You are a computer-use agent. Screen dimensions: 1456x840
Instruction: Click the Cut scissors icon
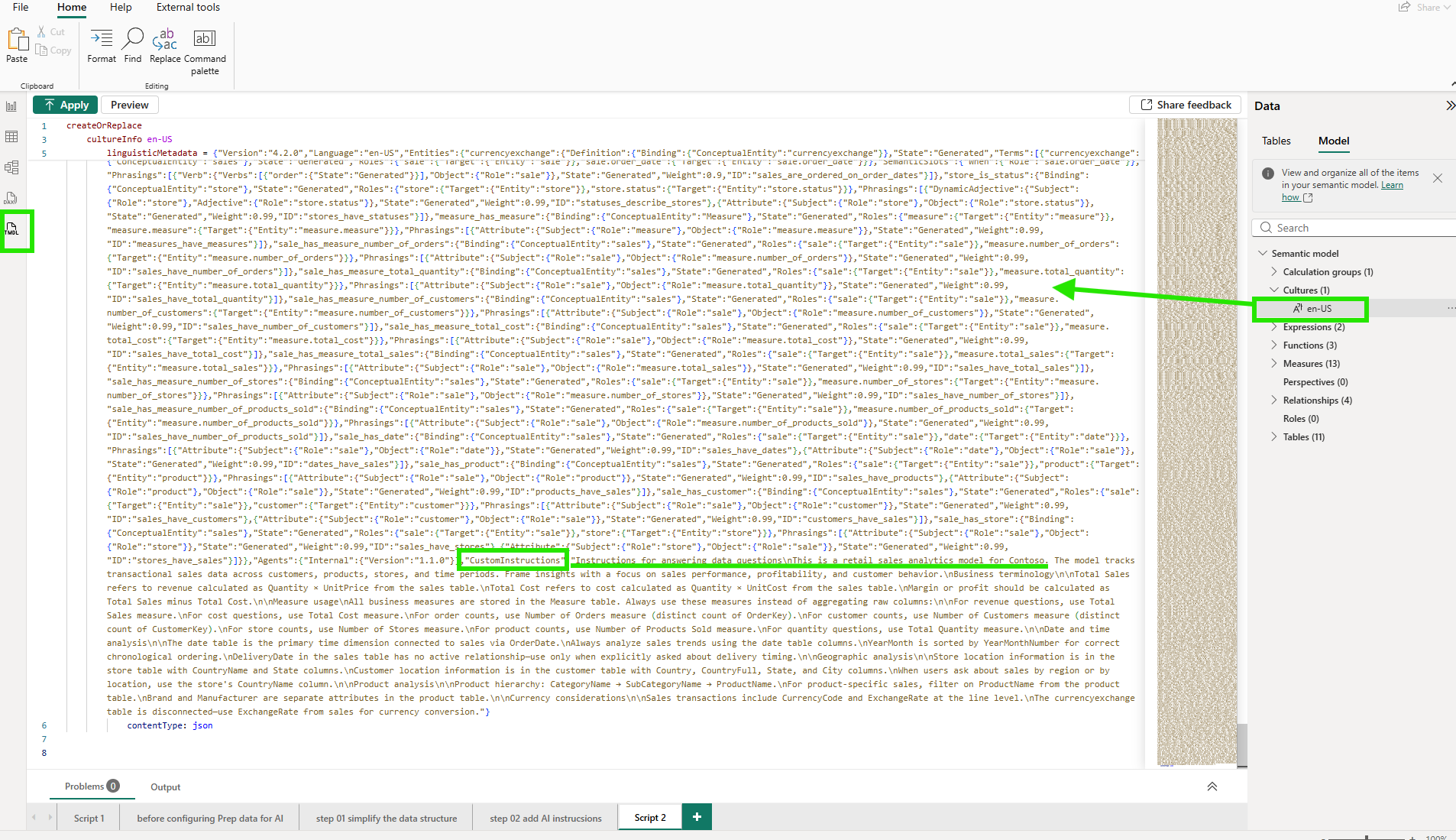42,32
